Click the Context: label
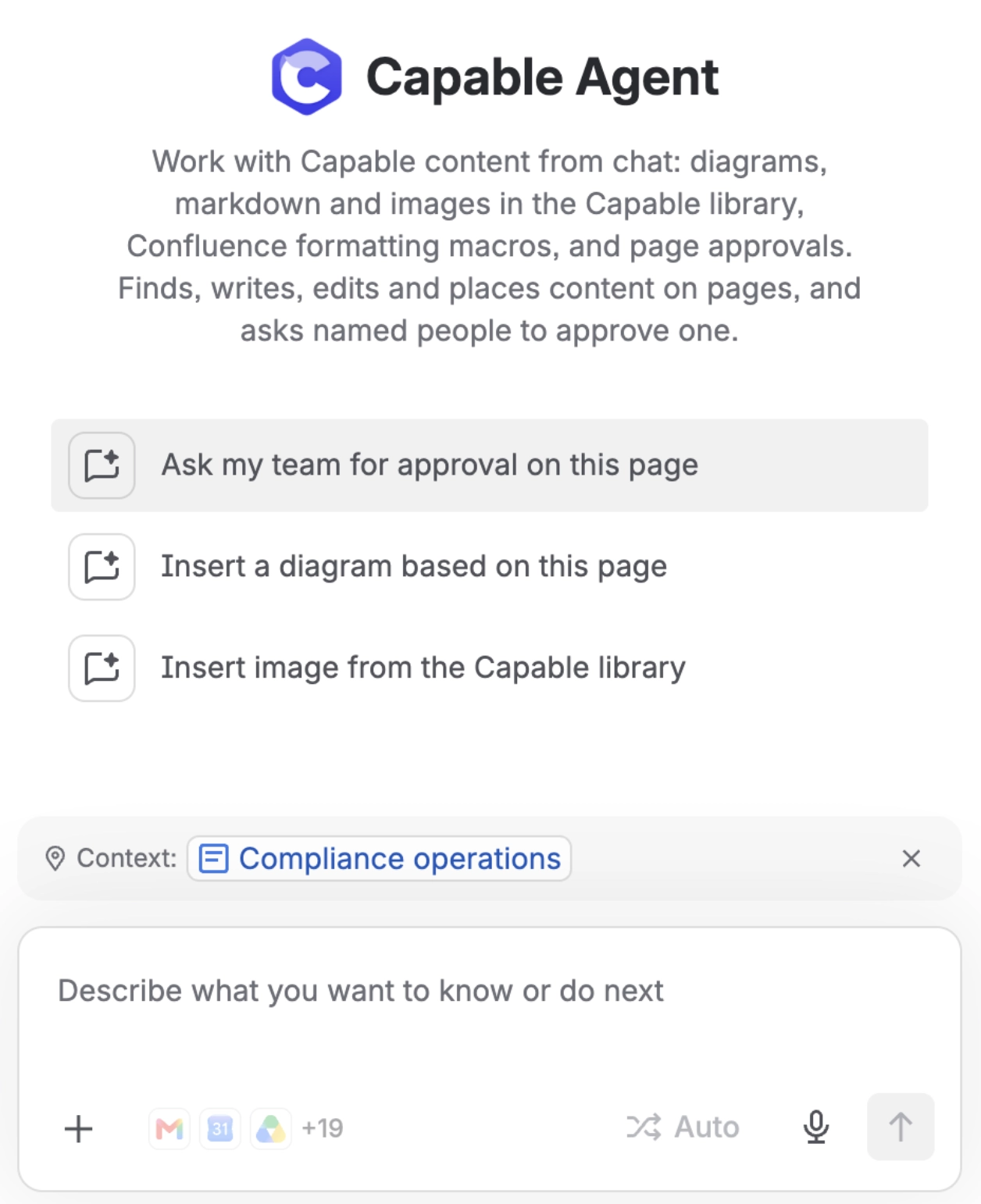The height and width of the screenshot is (1204, 981). coord(127,858)
